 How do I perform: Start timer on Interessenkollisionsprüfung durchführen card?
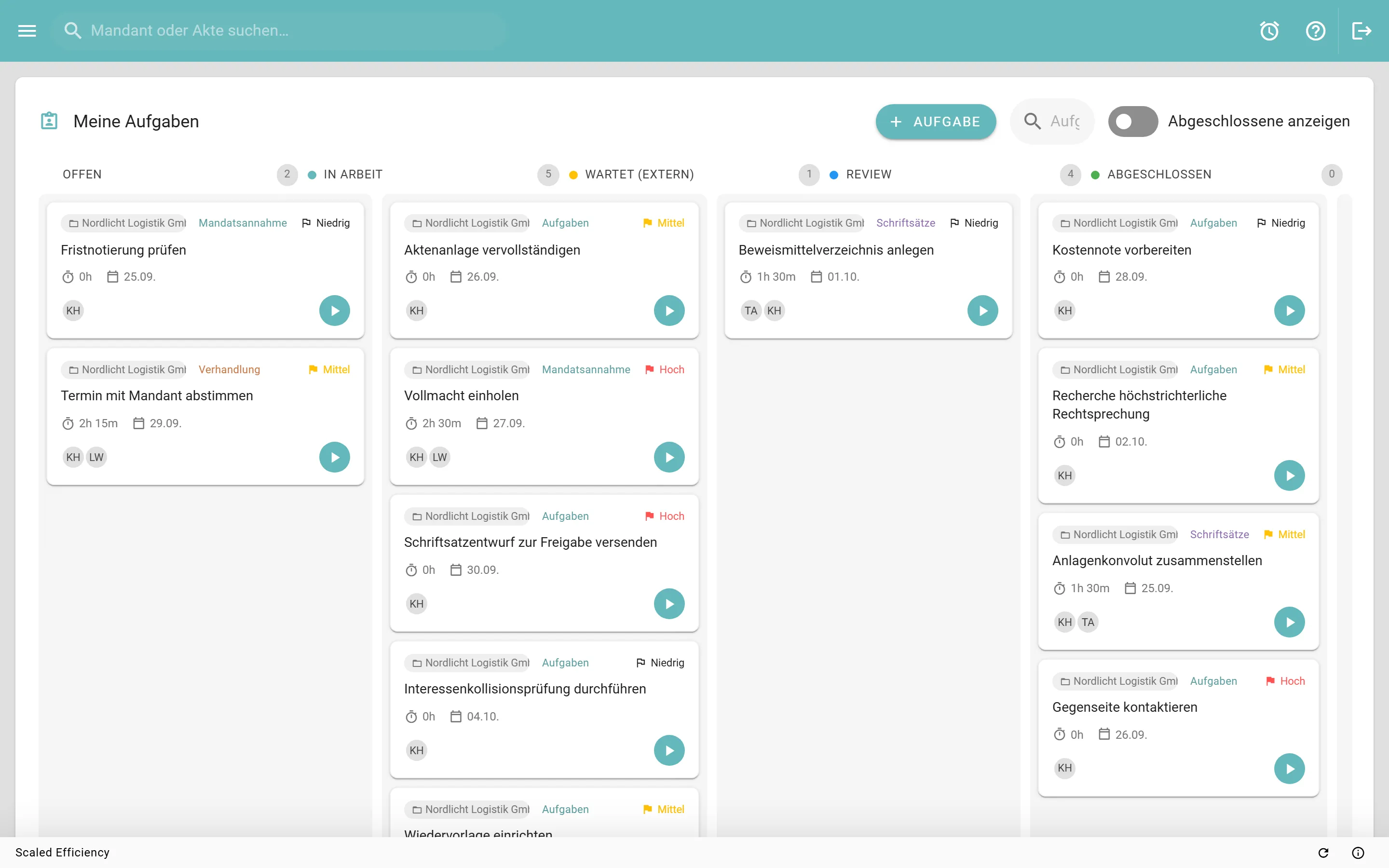[669, 750]
